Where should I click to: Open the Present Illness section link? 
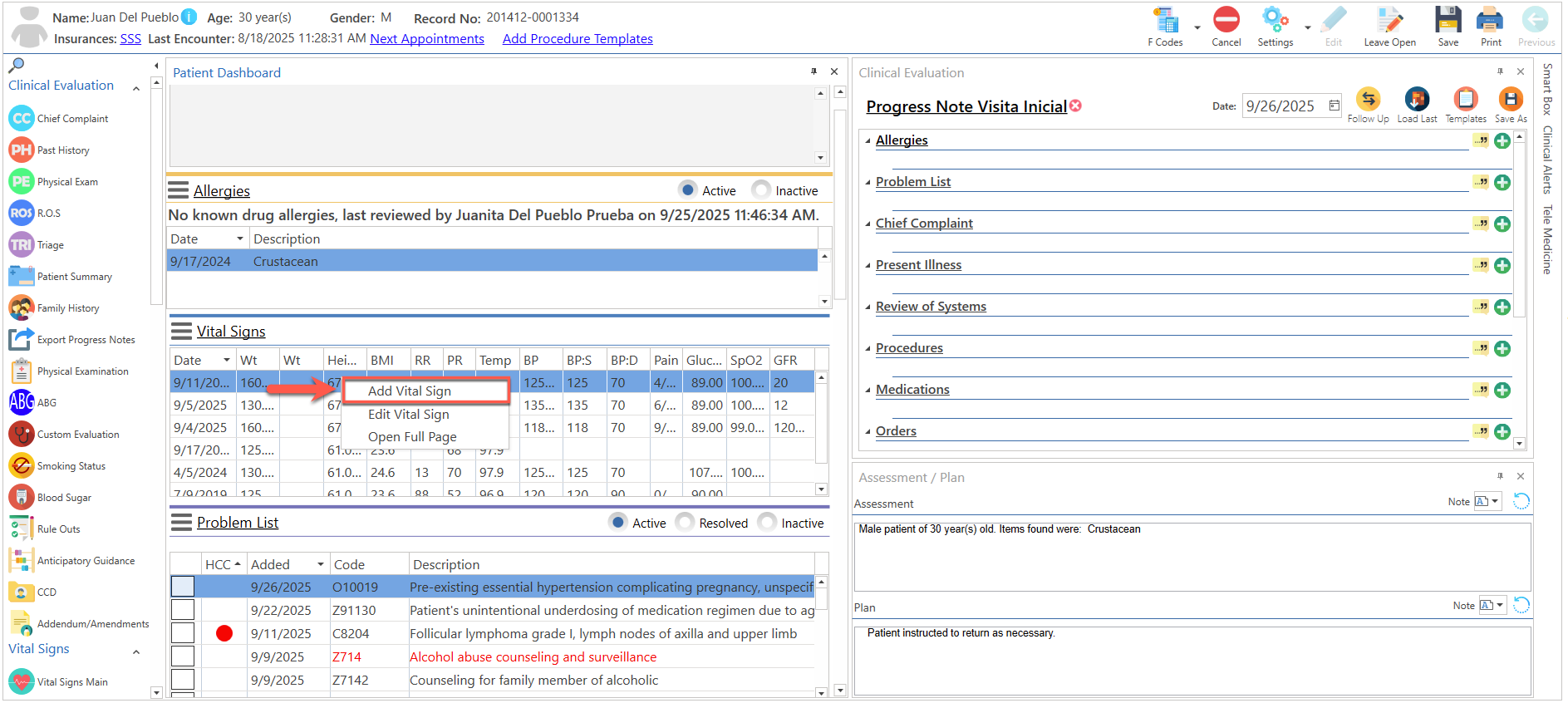[x=918, y=265]
